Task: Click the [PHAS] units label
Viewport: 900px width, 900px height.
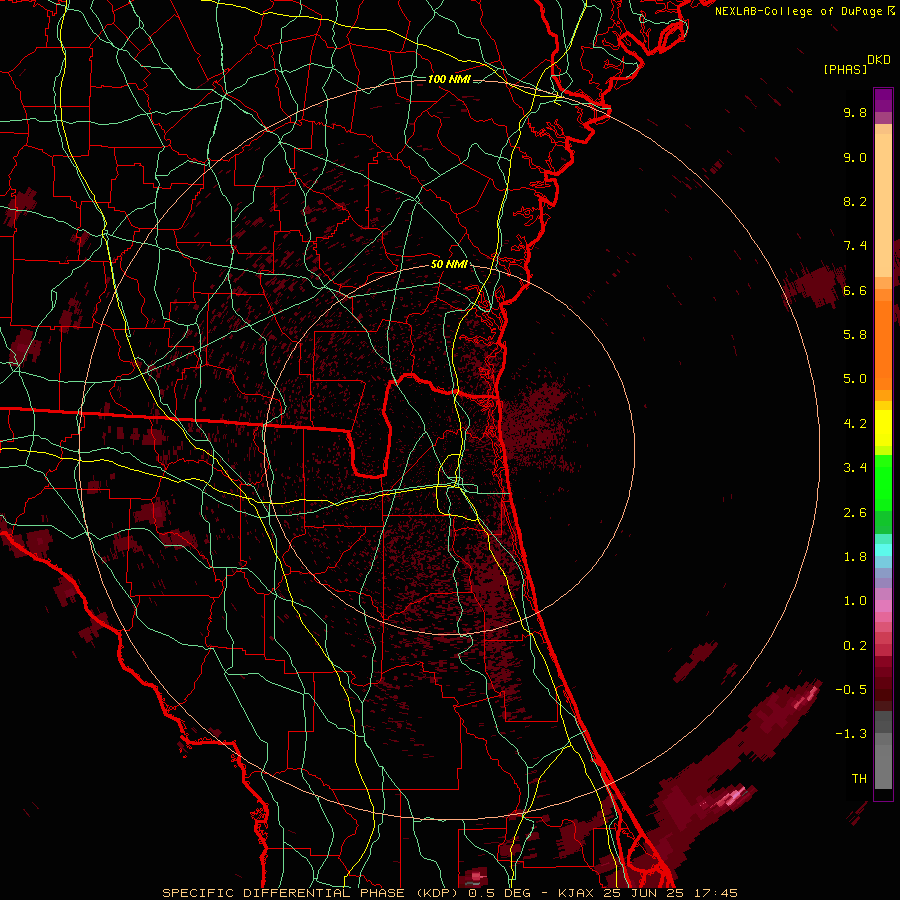Action: click(x=845, y=70)
